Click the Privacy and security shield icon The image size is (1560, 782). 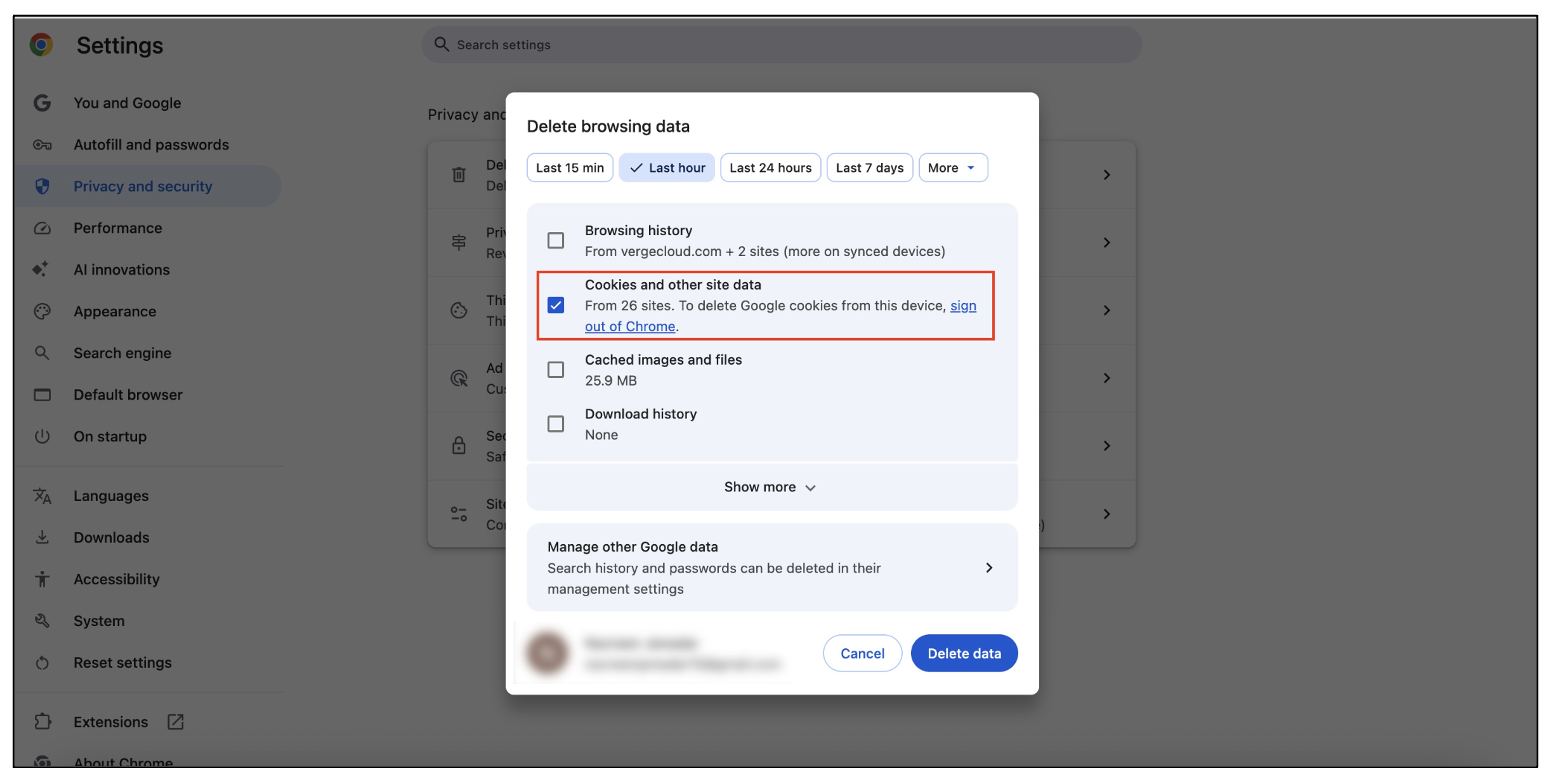pyautogui.click(x=43, y=186)
